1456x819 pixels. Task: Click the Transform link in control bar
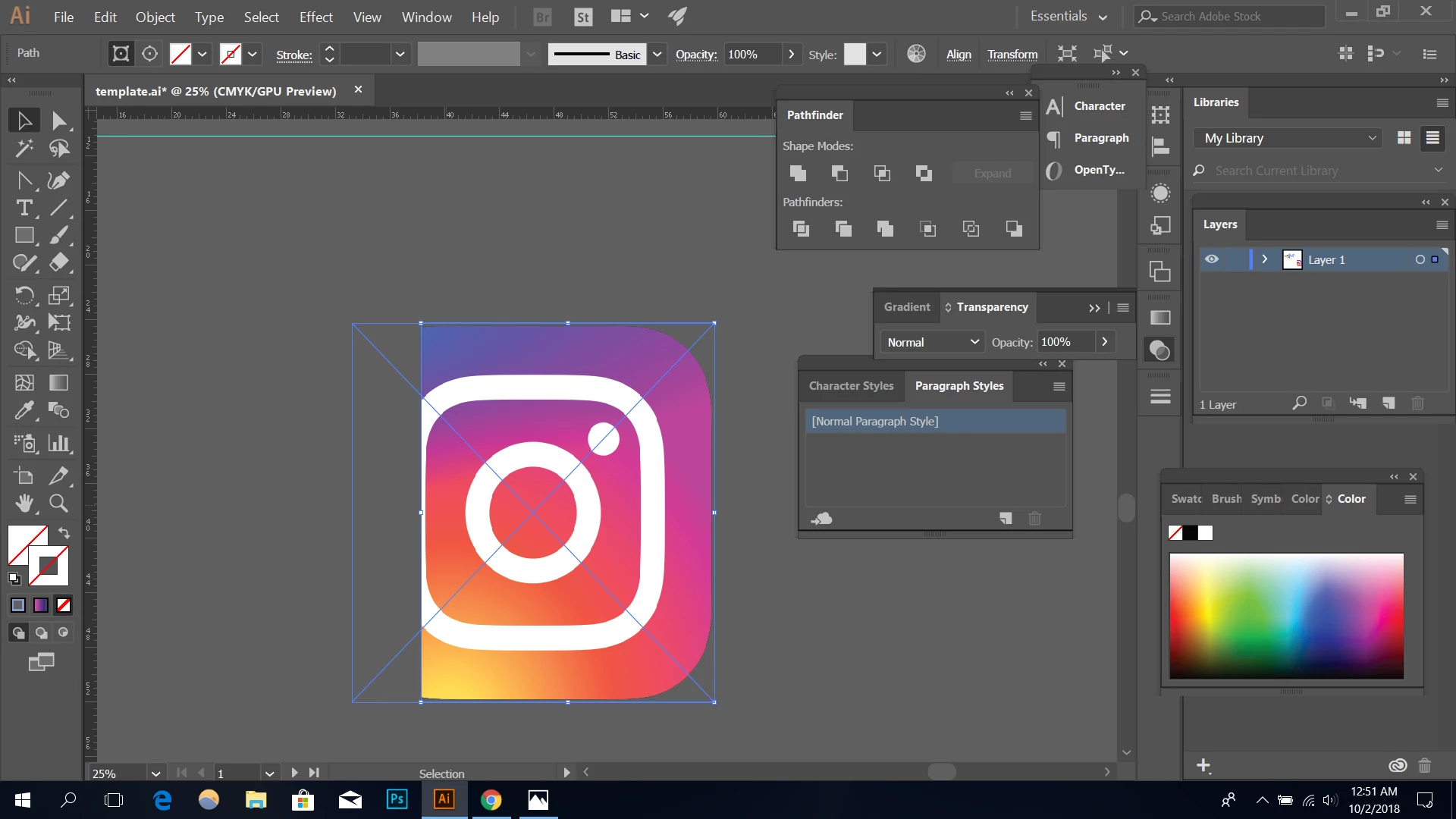click(x=1012, y=54)
